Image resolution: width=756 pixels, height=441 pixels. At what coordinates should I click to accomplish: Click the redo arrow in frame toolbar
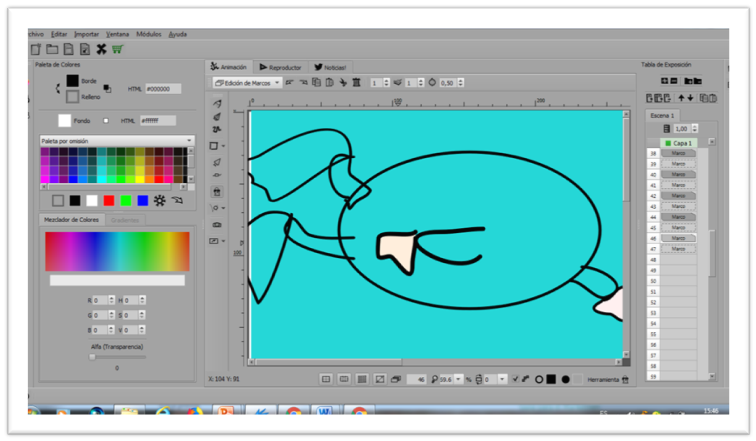click(303, 83)
